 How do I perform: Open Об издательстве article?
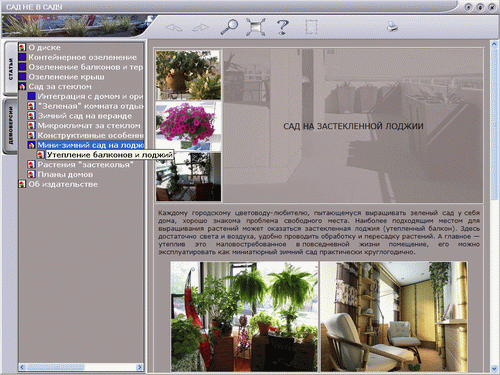pos(63,184)
